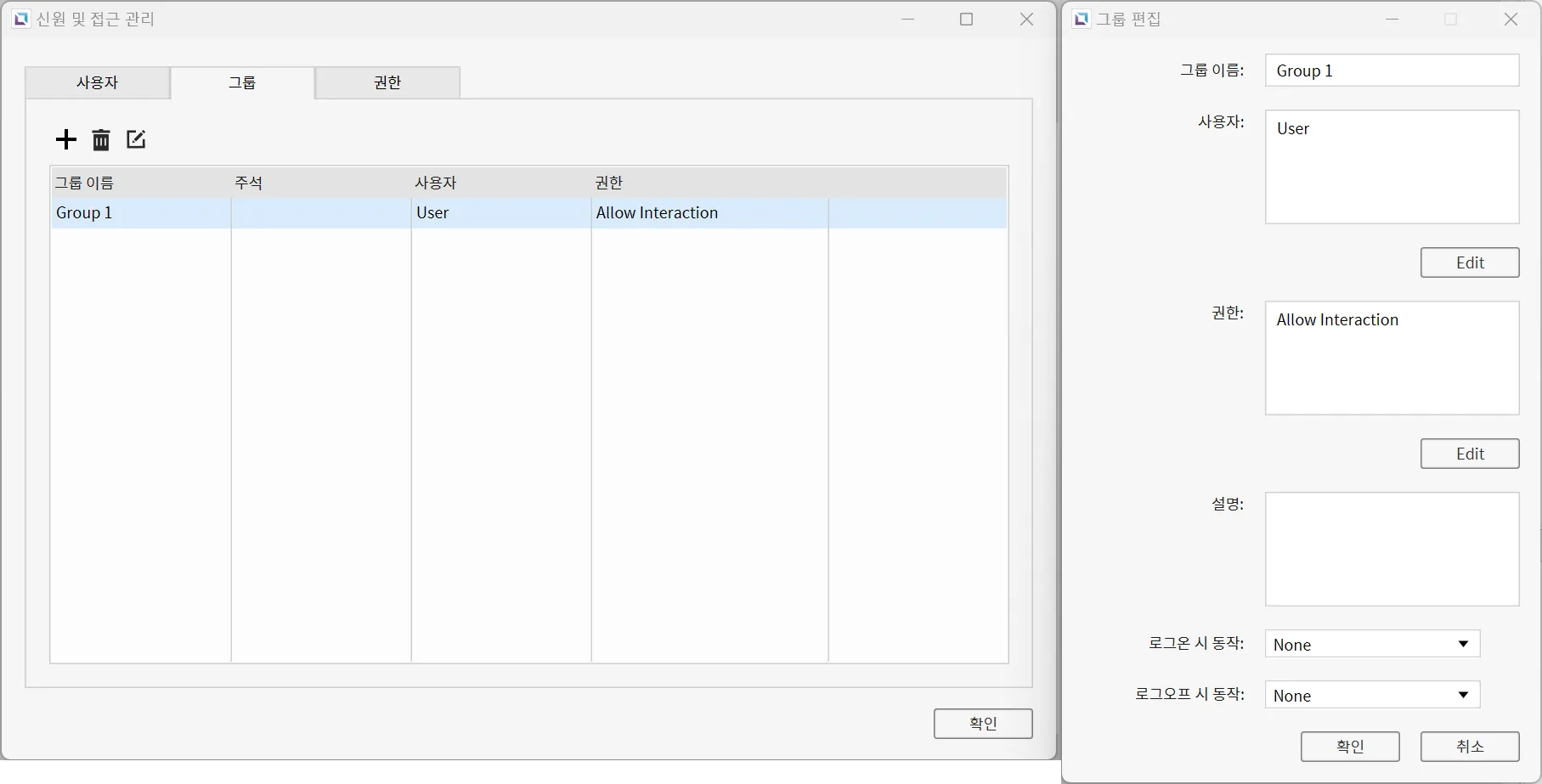Confirm changes with 확인 in 그룹 편집 dialog
Screen dimensions: 1542x784
click(1349, 747)
